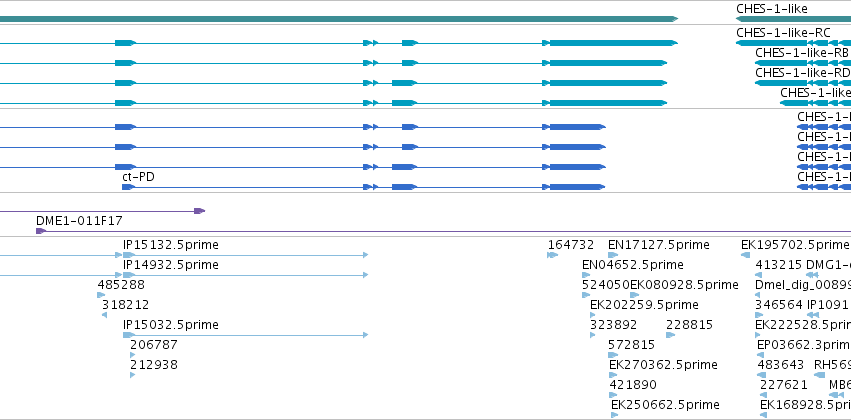Open the EK250662.5prime EST label

(665, 405)
